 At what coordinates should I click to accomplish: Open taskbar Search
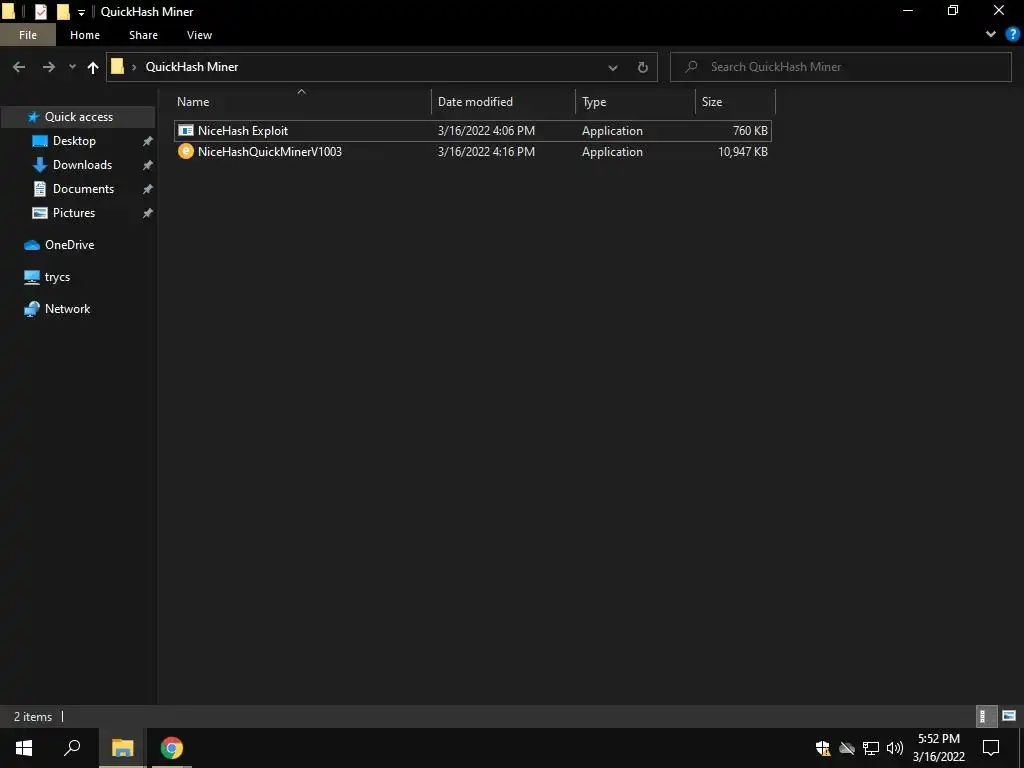(x=72, y=748)
